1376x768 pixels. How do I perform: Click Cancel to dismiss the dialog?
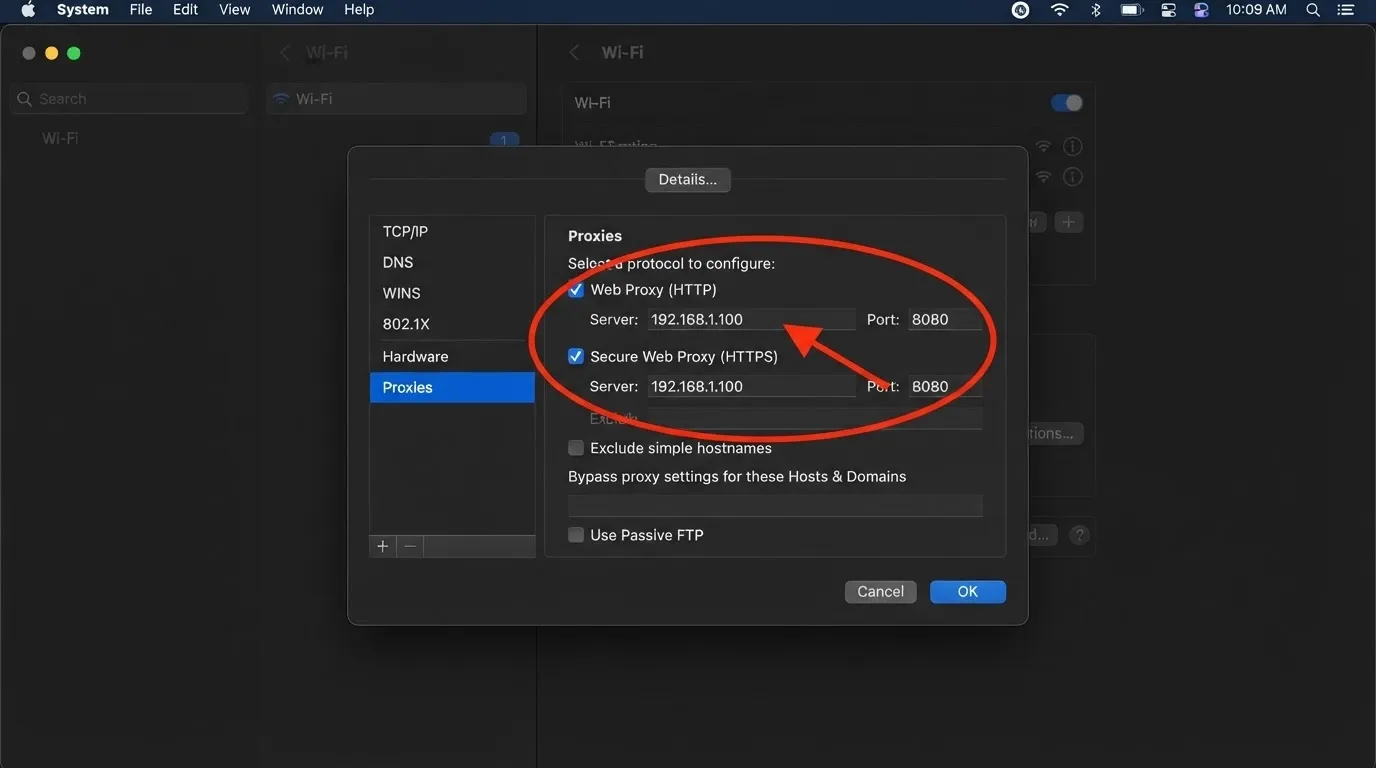(881, 592)
